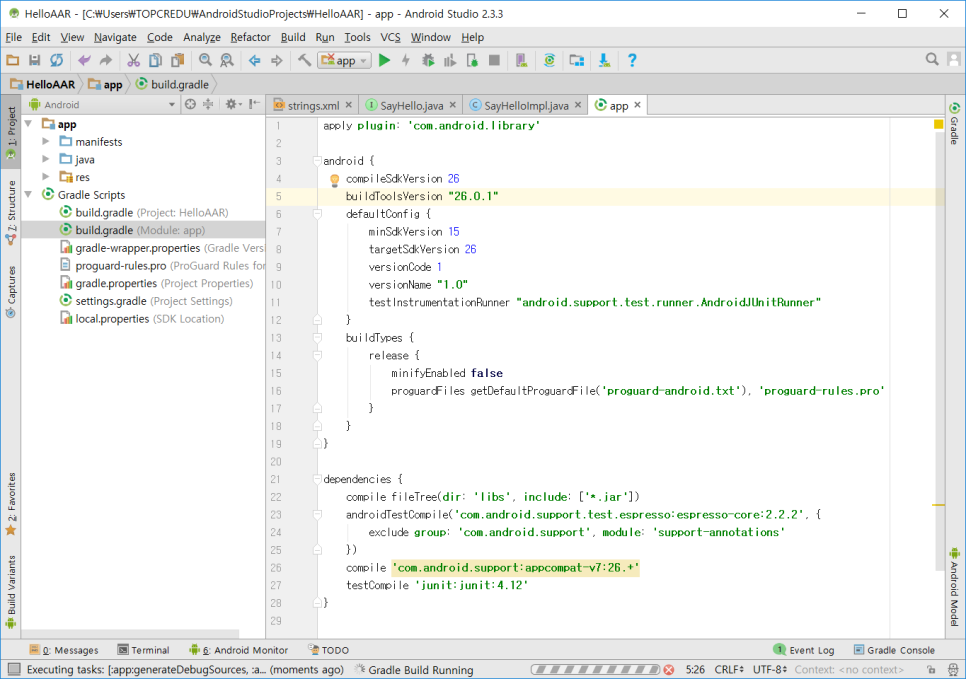
Task: Navigate forward with the right arrow icon
Action: [x=277, y=60]
